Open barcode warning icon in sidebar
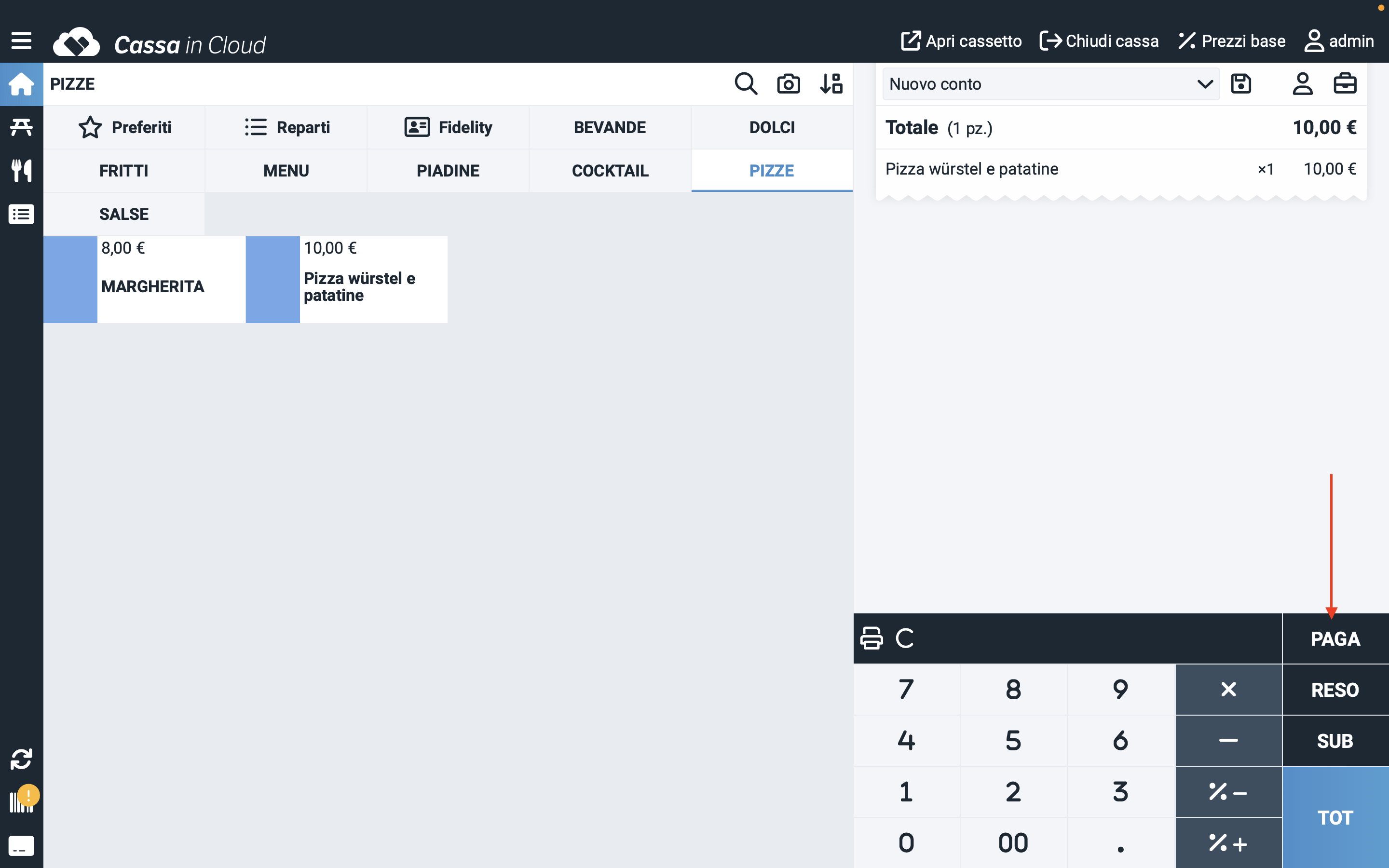This screenshot has height=868, width=1389. click(21, 800)
